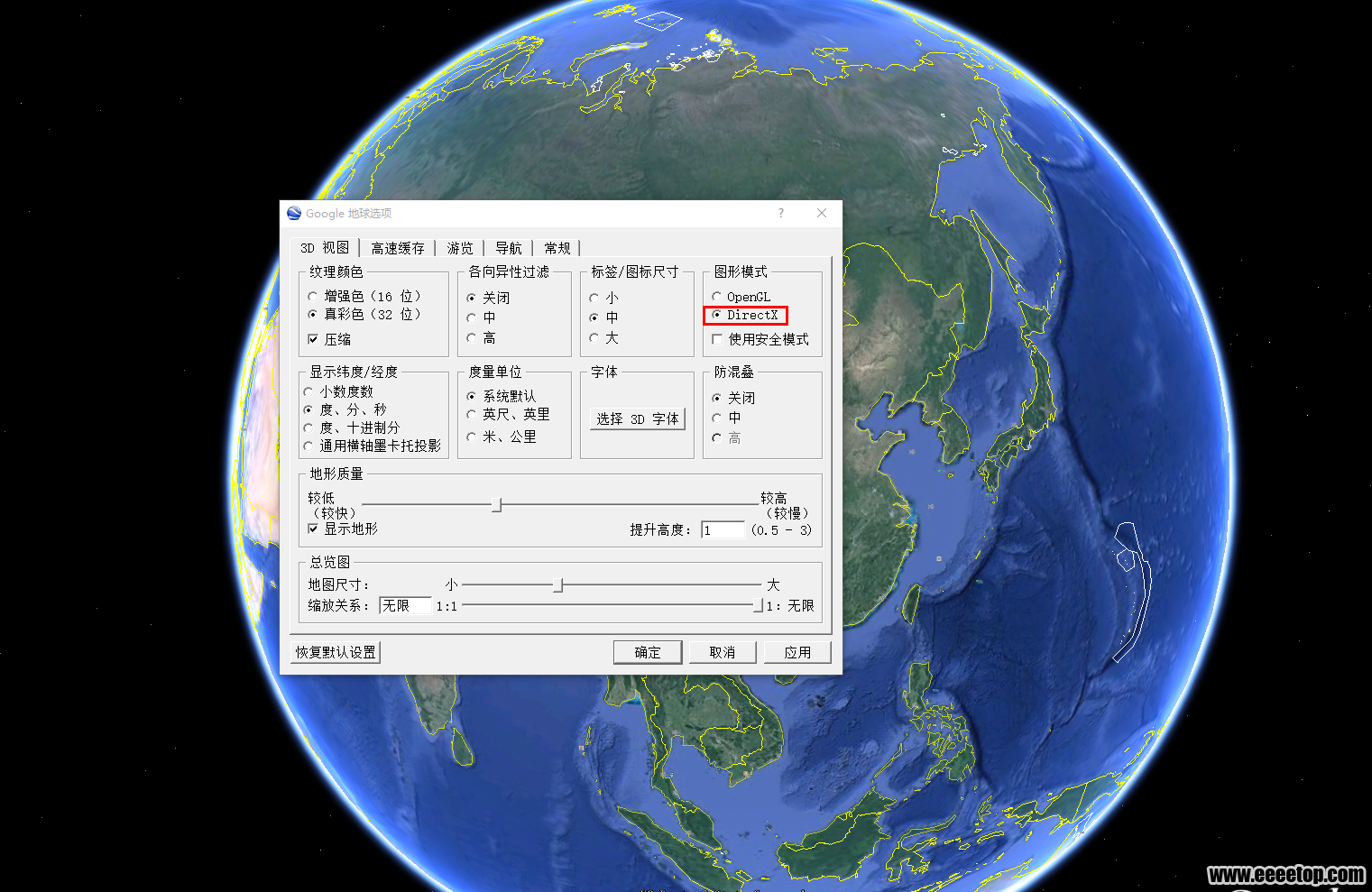Select 通用横轴墨卡托投影 option
This screenshot has height=892, width=1372.
(373, 446)
